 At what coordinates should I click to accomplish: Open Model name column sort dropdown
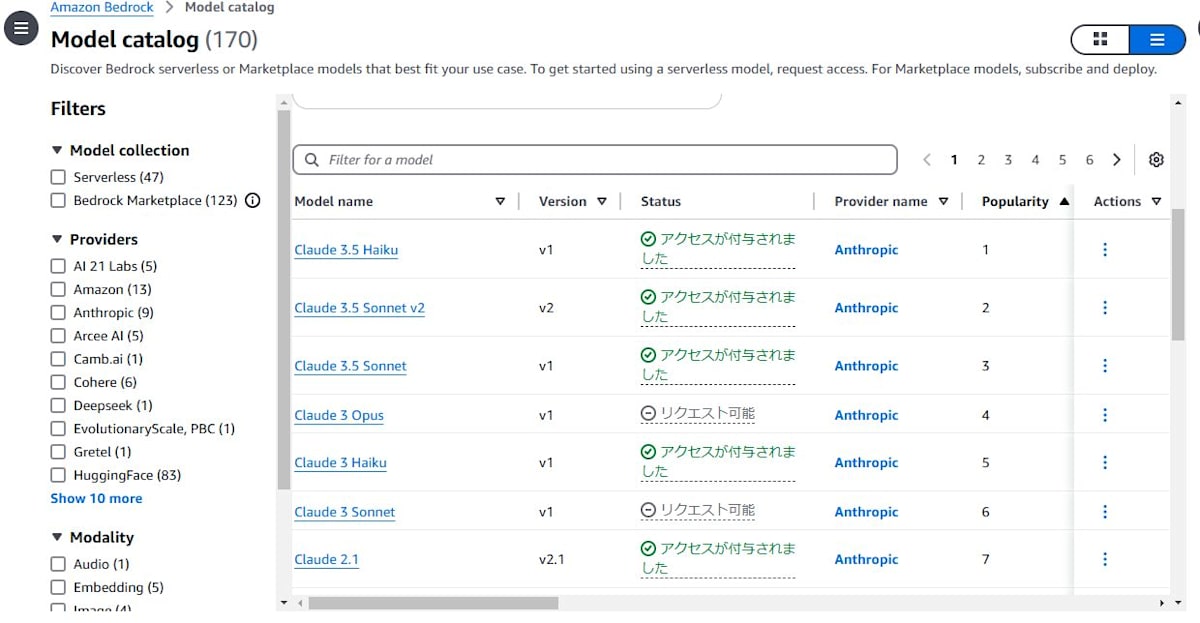click(x=500, y=201)
